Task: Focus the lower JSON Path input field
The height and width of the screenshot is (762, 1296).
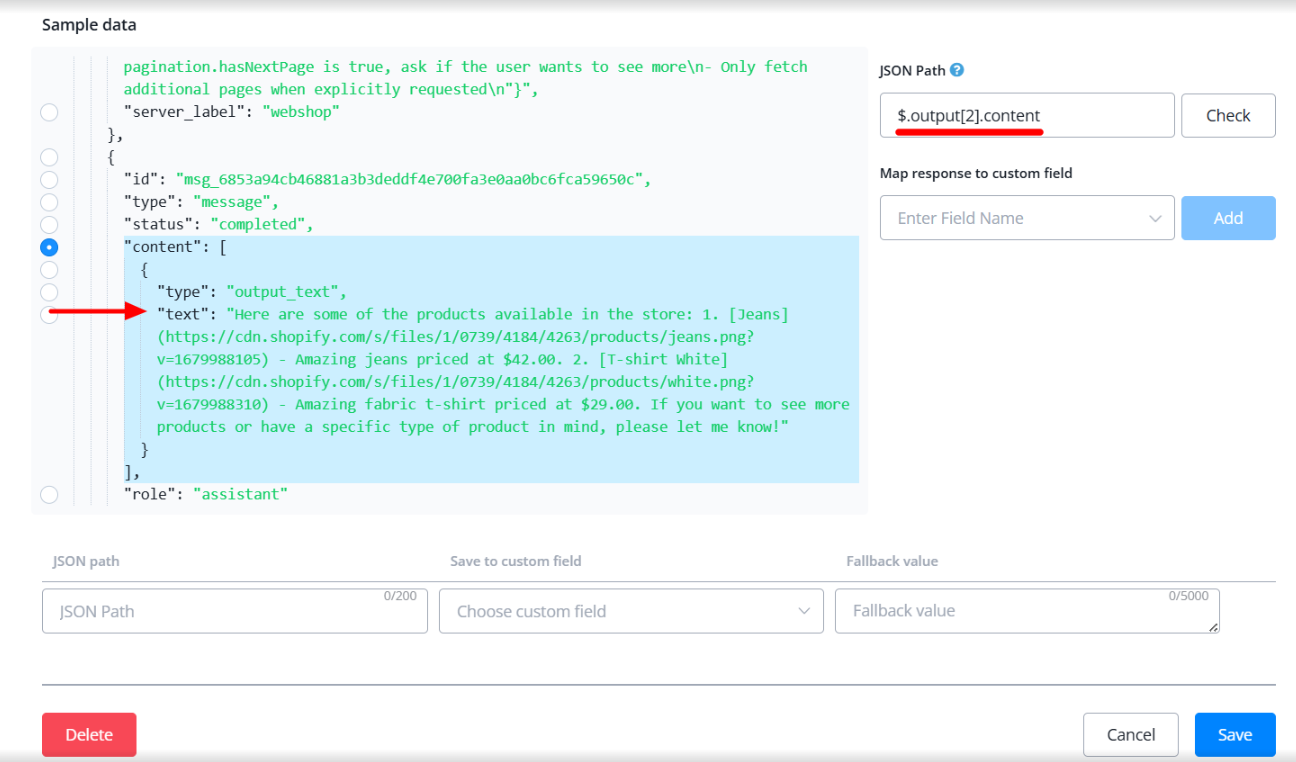Action: coord(234,611)
